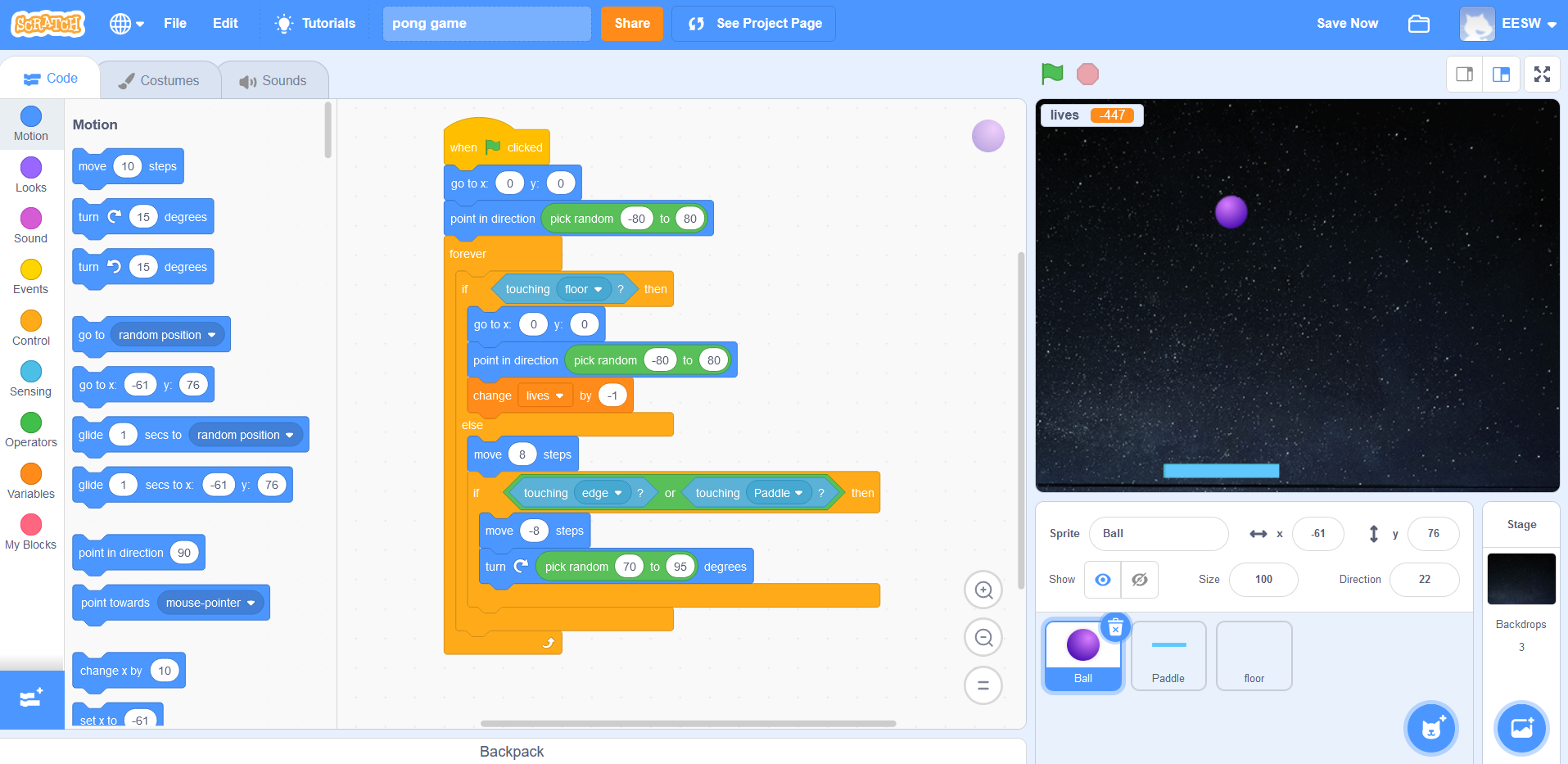1568x764 pixels.
Task: Add a new sprite with the cat button
Action: coord(1430,728)
